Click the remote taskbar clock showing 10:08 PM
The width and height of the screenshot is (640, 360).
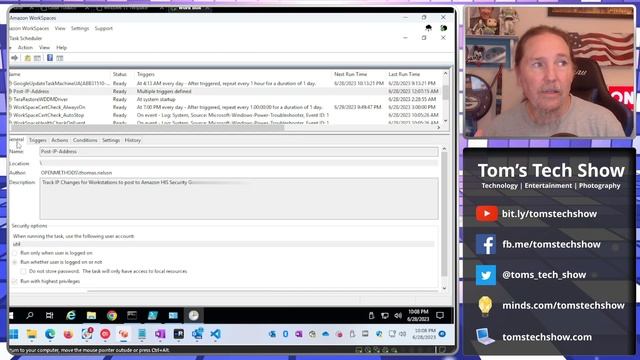coord(418,316)
